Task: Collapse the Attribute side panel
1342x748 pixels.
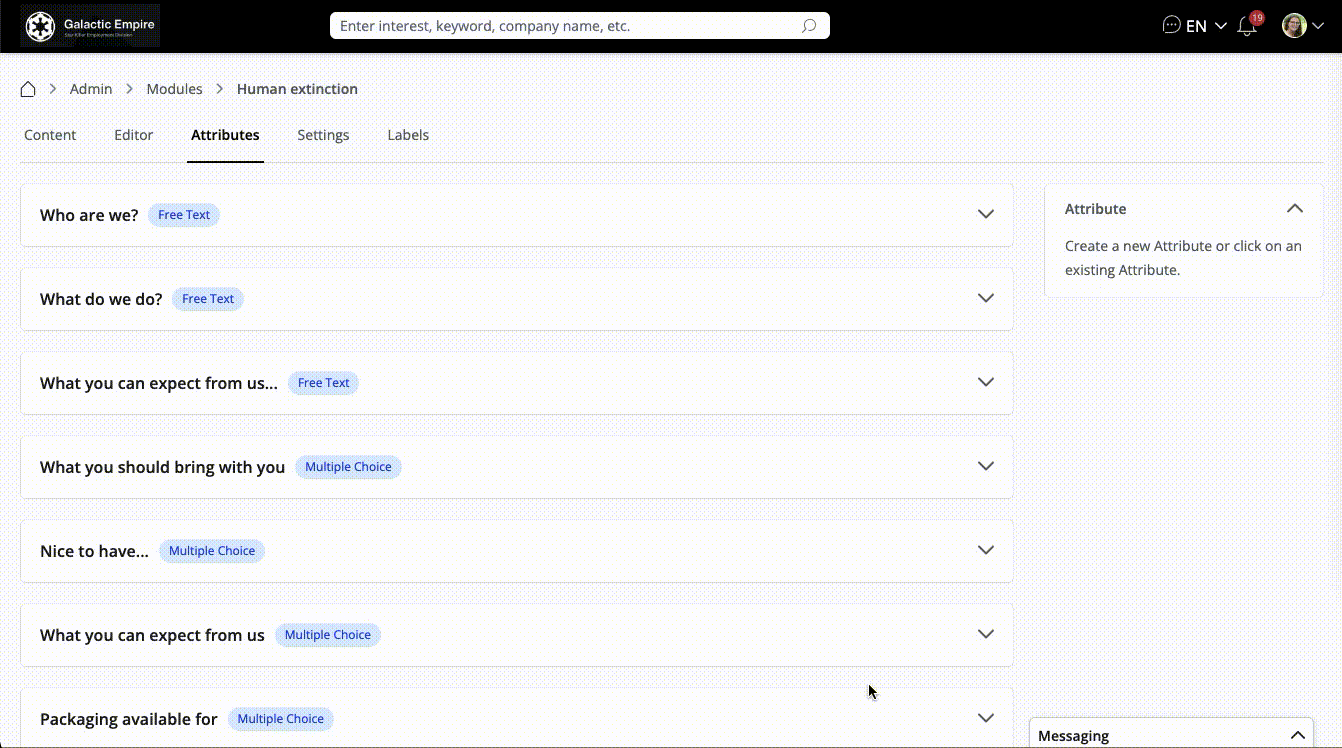Action: pos(1294,209)
